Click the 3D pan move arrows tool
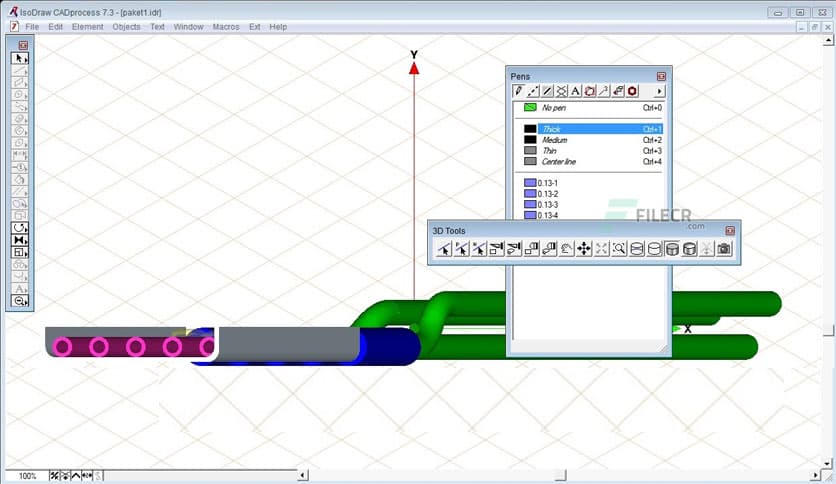Viewport: 836px width, 484px height. pyautogui.click(x=584, y=248)
